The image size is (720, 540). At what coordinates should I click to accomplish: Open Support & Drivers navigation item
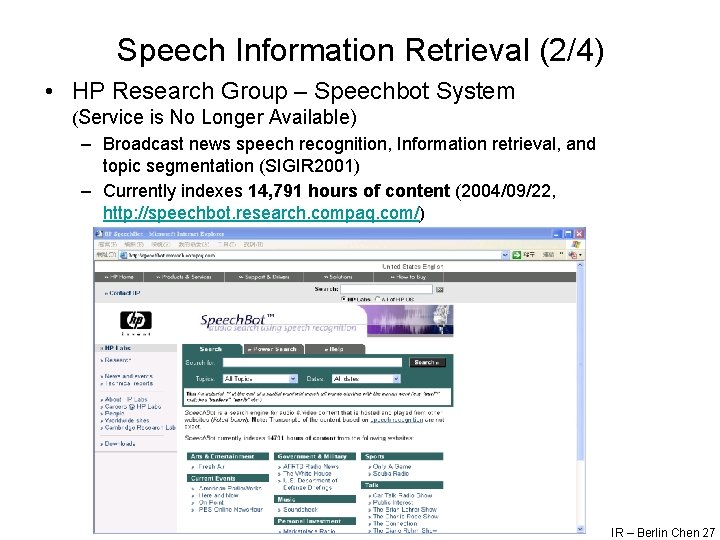click(x=264, y=277)
